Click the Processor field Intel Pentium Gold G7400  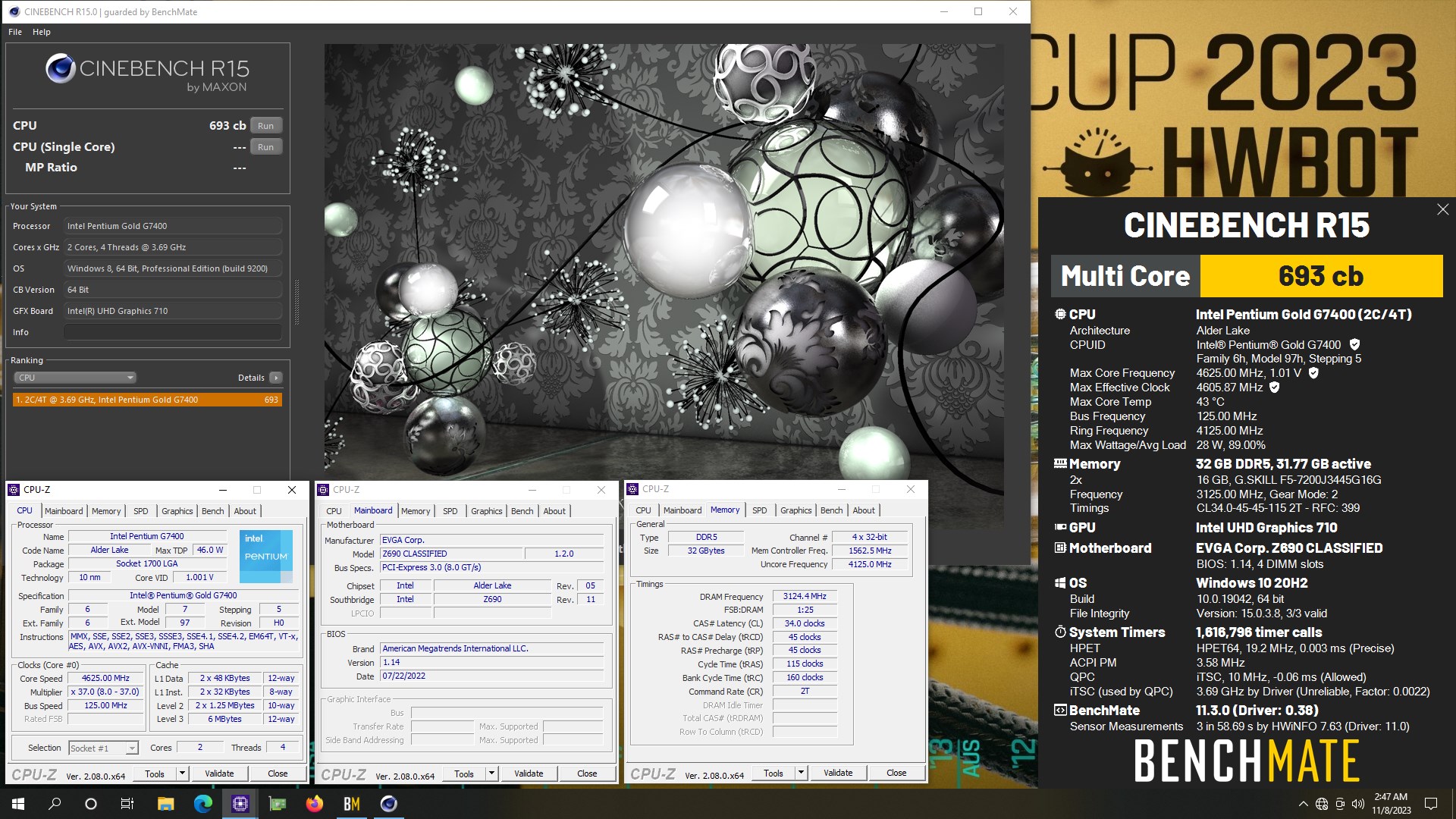(x=173, y=226)
